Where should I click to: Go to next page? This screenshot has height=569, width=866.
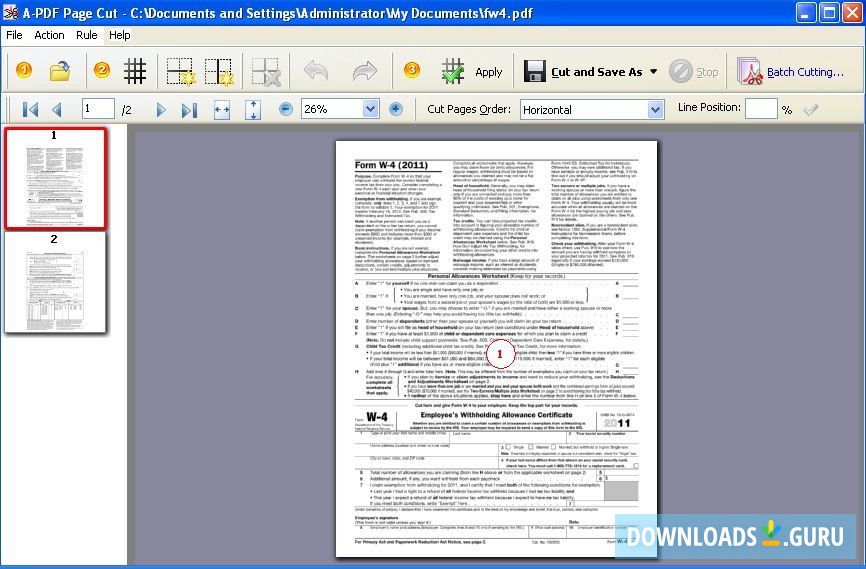161,110
